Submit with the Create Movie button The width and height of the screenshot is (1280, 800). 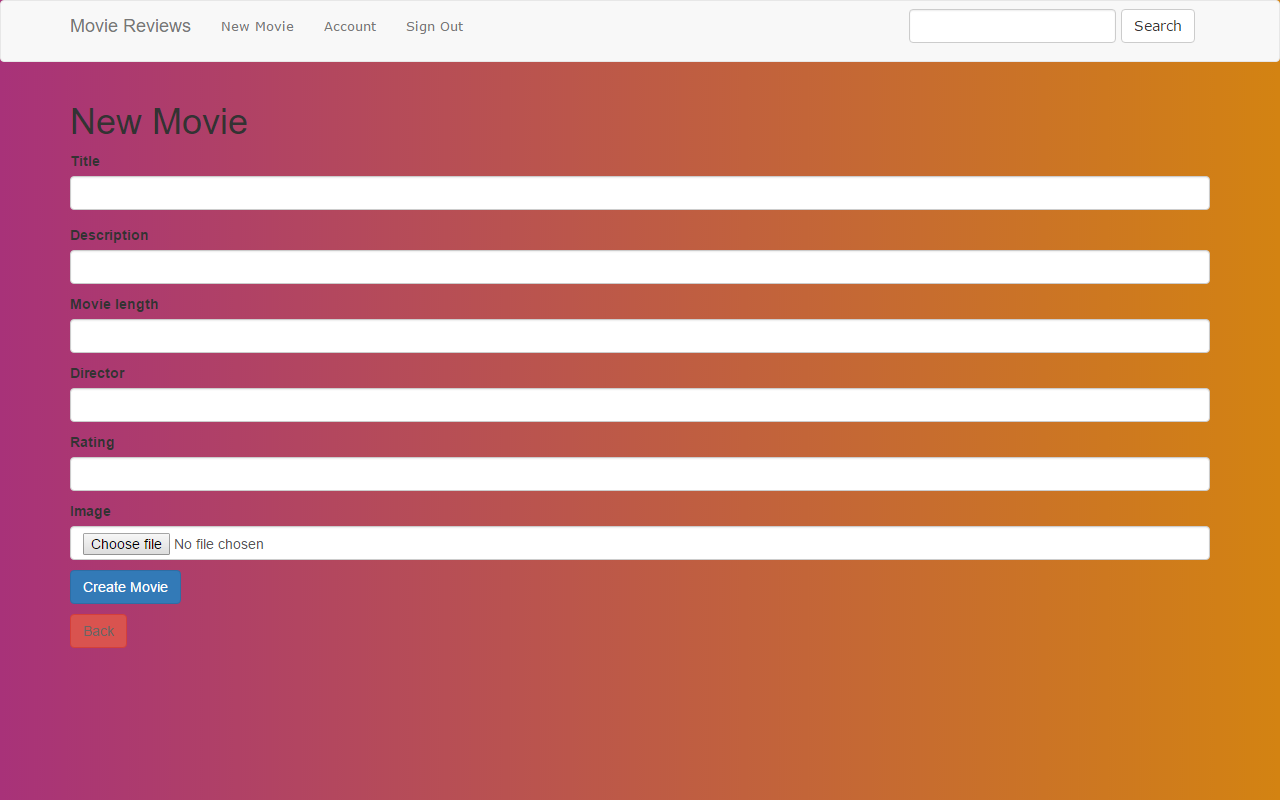pos(125,587)
